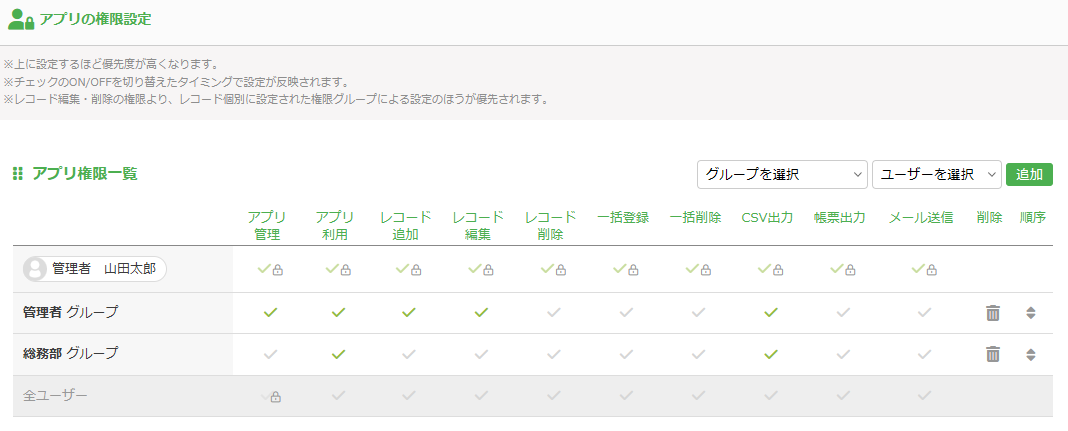Click the 帳票出力 column header
This screenshot has height=431, width=1068.
840,218
